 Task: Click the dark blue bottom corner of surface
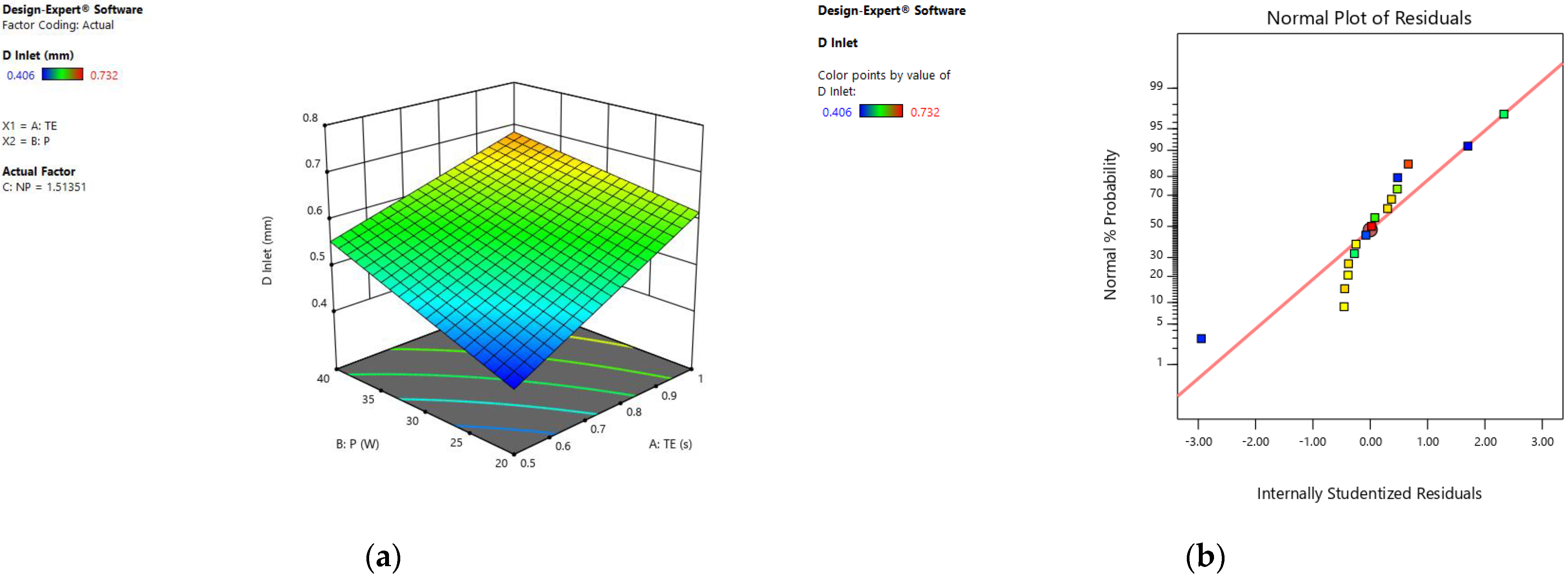tap(514, 382)
